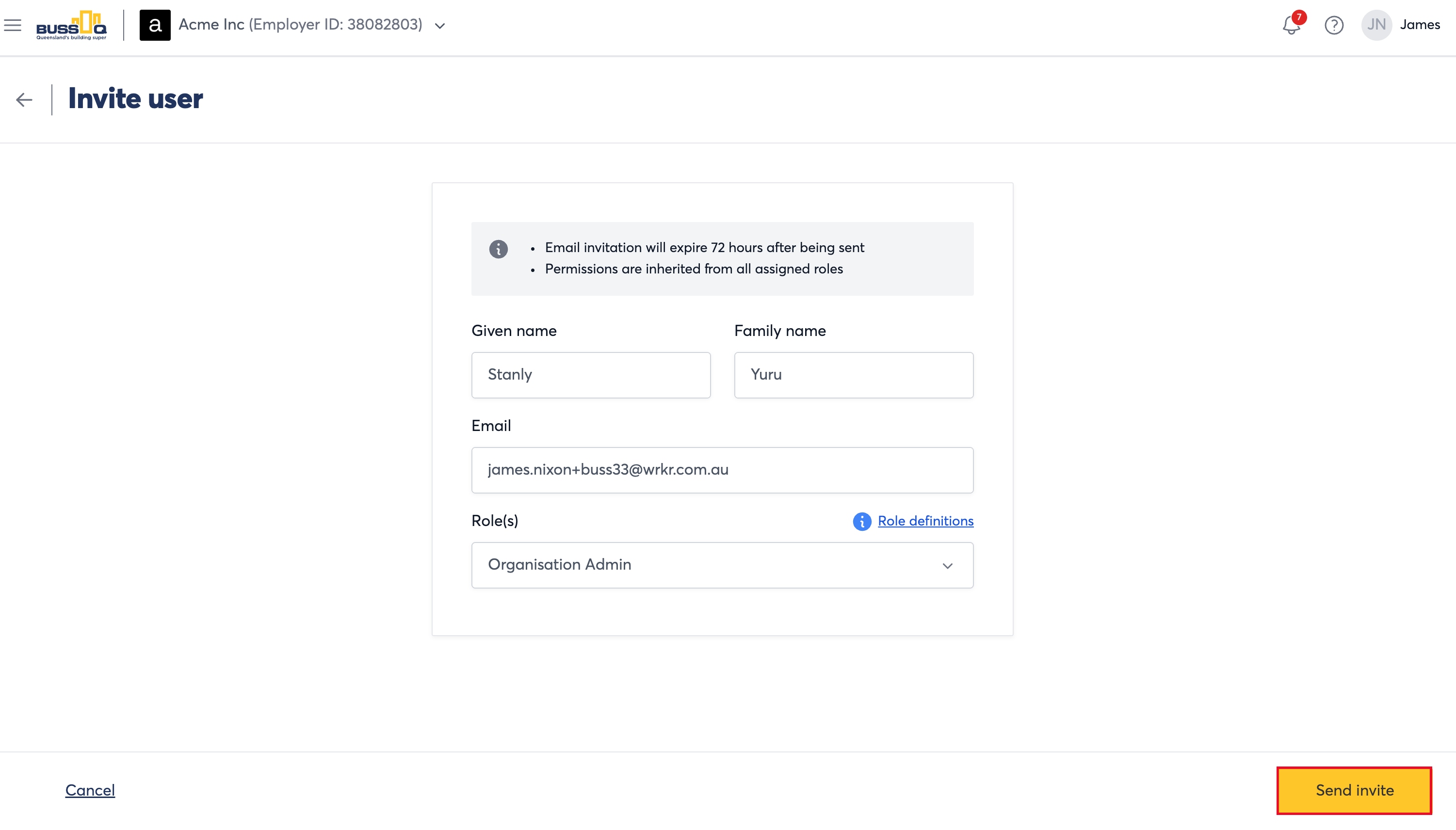This screenshot has height=830, width=1456.
Task: Click into the Family name field
Action: [853, 375]
